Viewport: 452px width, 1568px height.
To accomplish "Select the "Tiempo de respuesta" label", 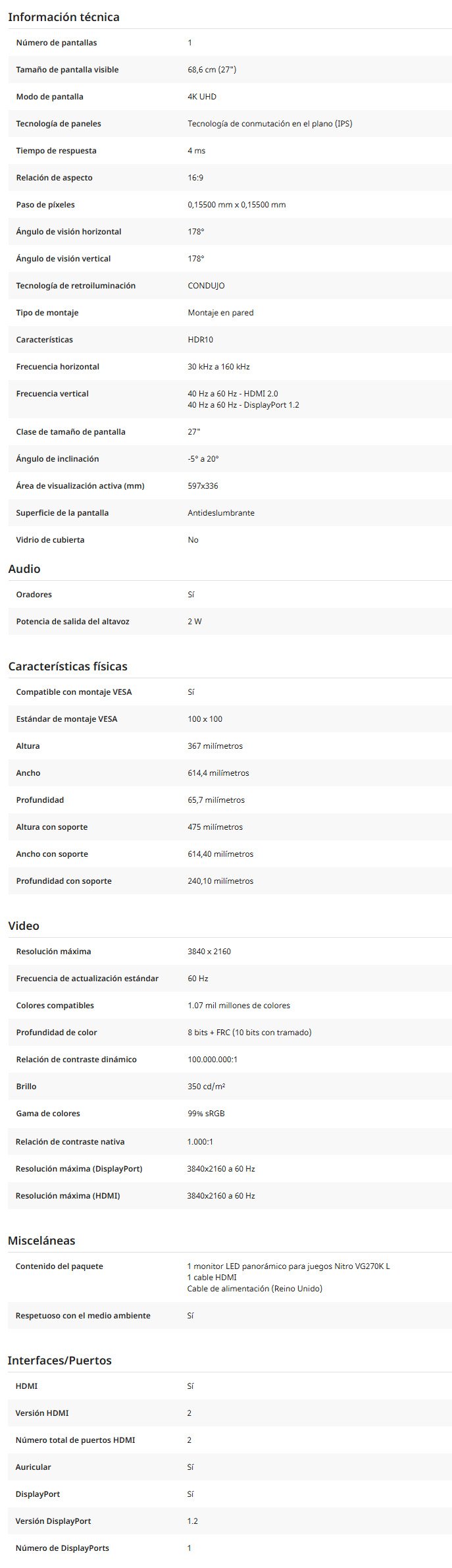I will pyautogui.click(x=56, y=151).
